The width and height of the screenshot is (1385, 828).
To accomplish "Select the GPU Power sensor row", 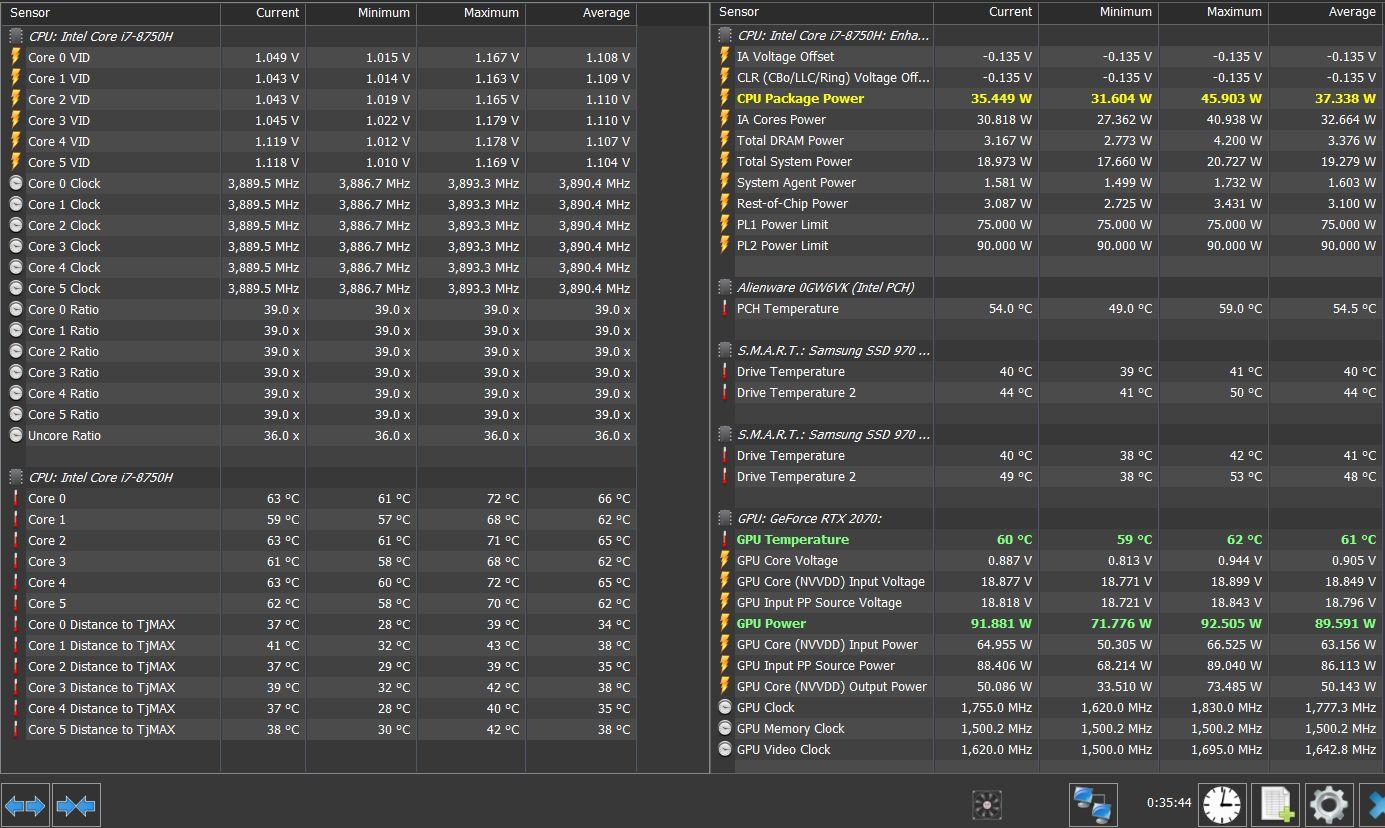I will (x=771, y=624).
